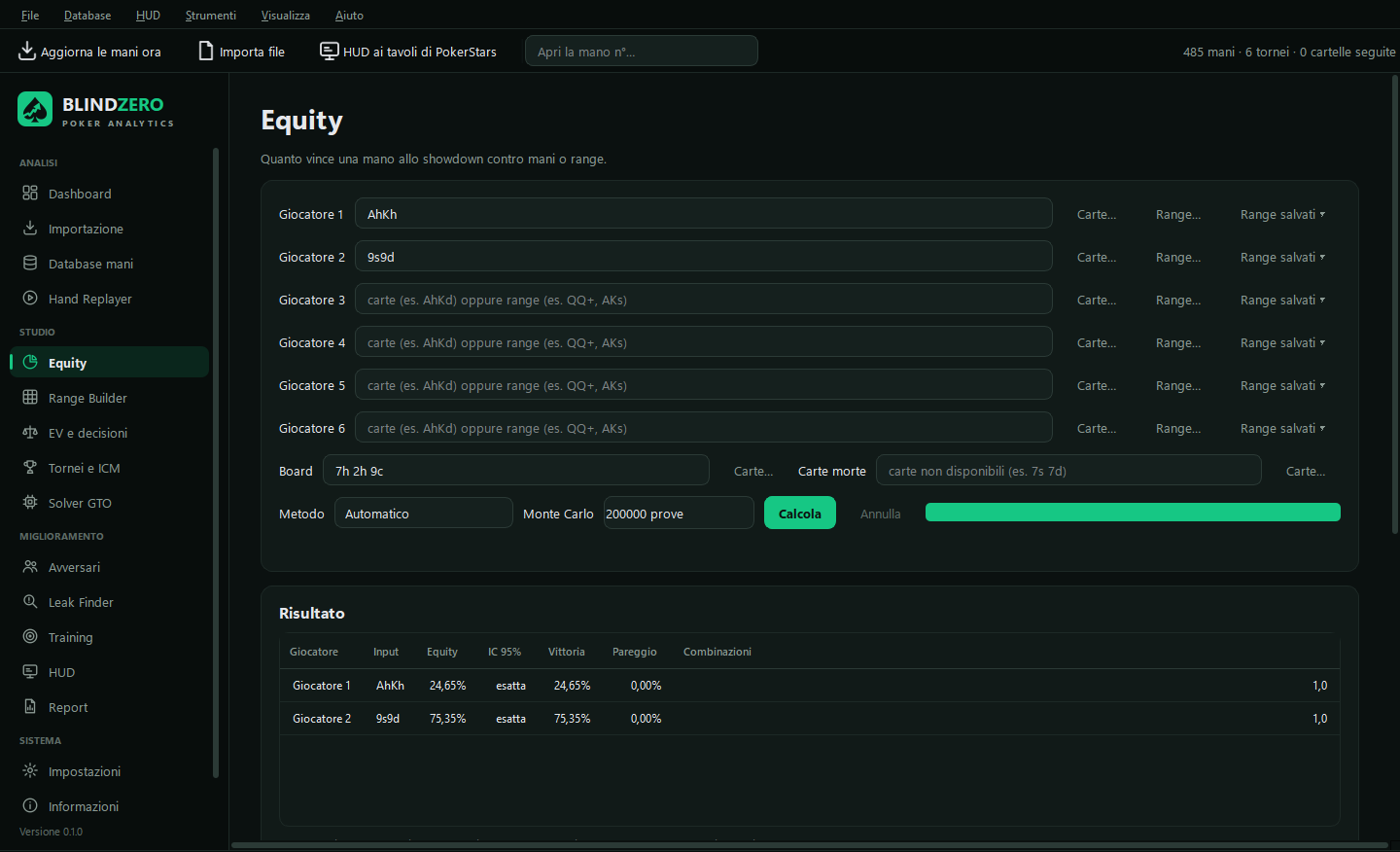This screenshot has height=852, width=1400.
Task: Click the Equity pie chart icon
Action: coord(30,362)
